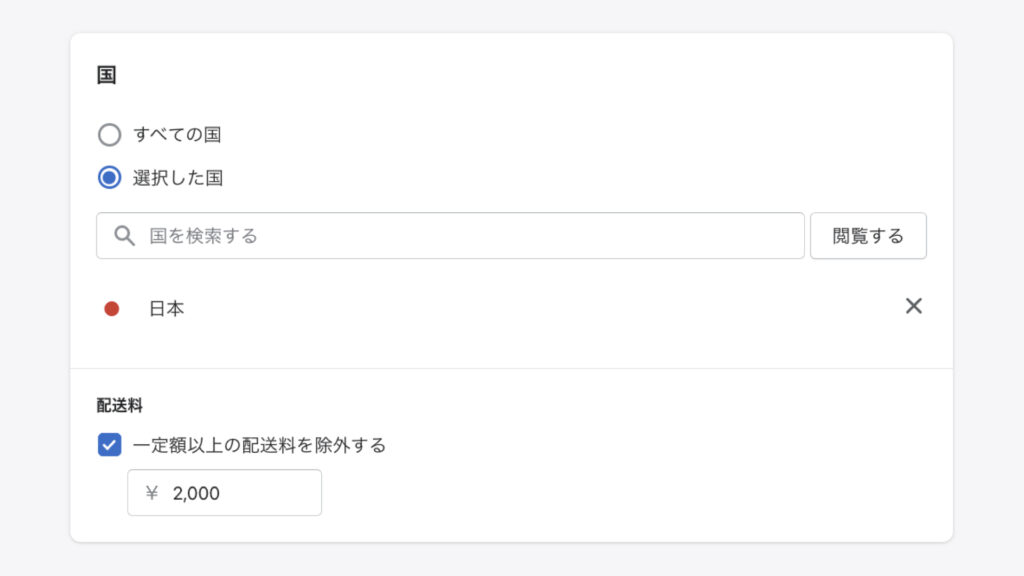Click the すべての国 label text

[177, 135]
